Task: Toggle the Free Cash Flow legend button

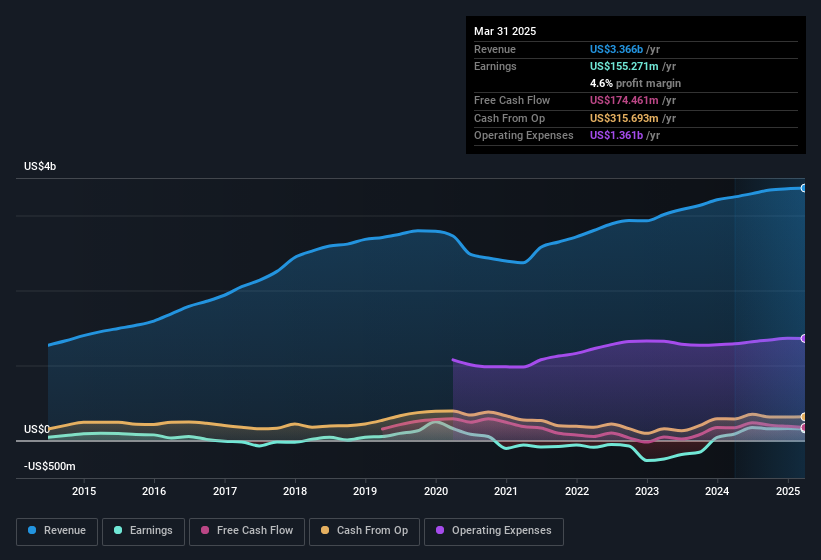Action: tap(247, 531)
